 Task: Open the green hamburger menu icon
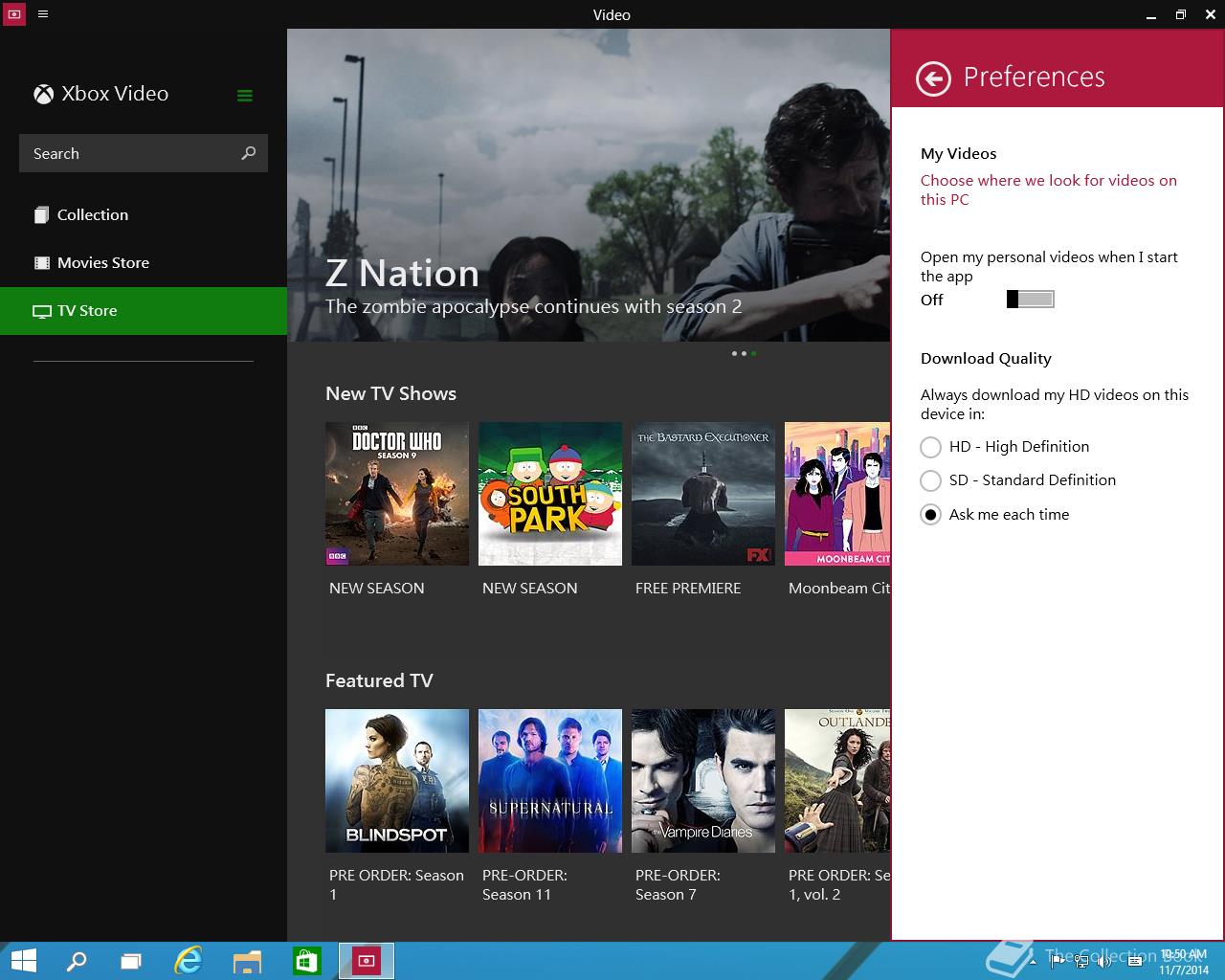[245, 95]
